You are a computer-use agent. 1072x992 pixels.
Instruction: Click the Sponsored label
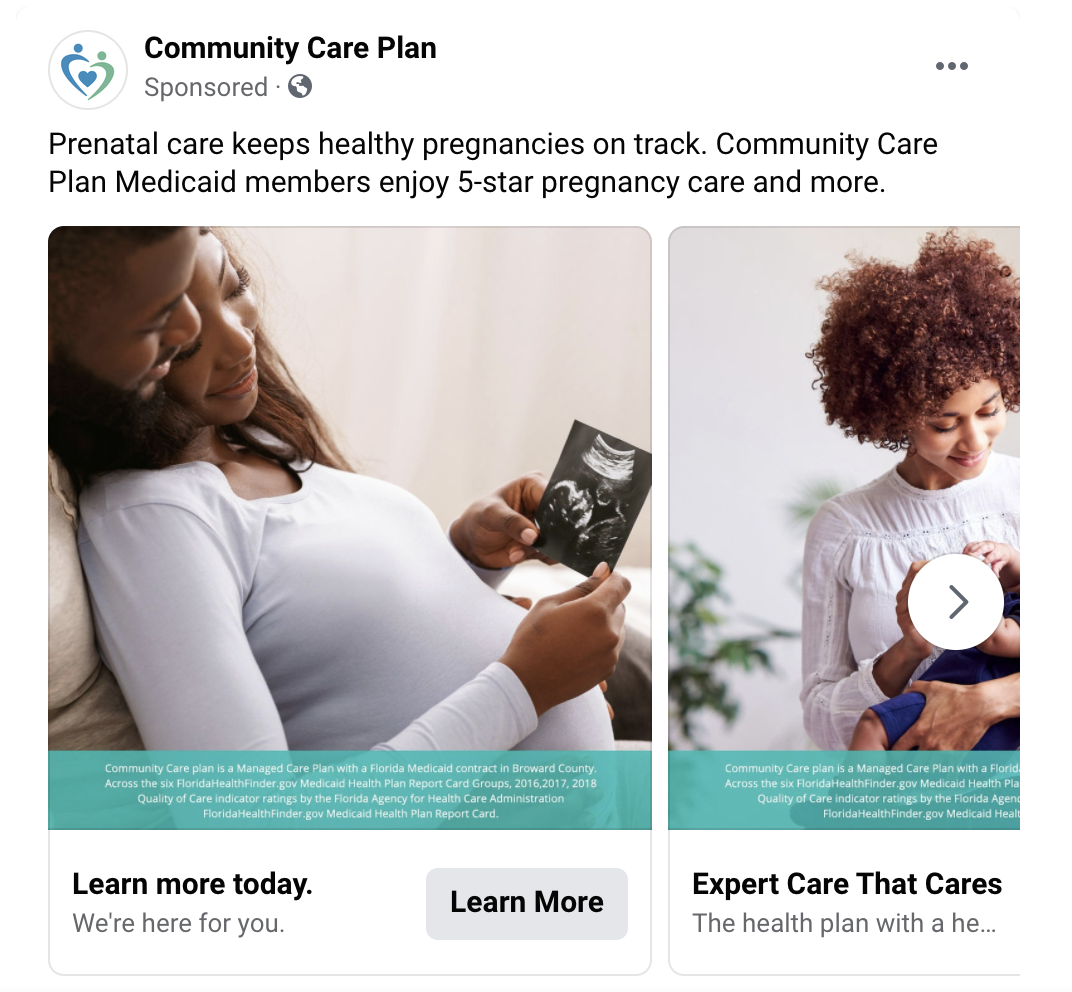[x=206, y=88]
